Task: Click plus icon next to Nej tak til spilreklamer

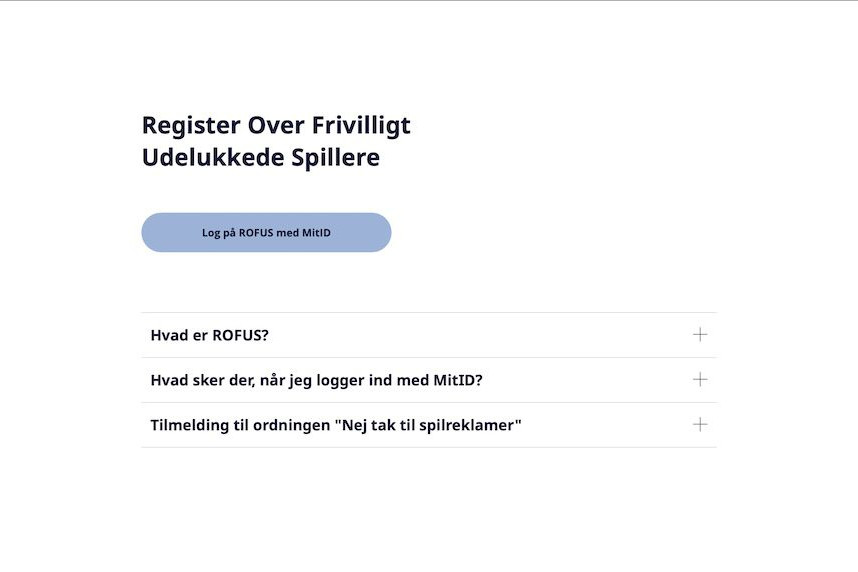Action: click(x=700, y=425)
